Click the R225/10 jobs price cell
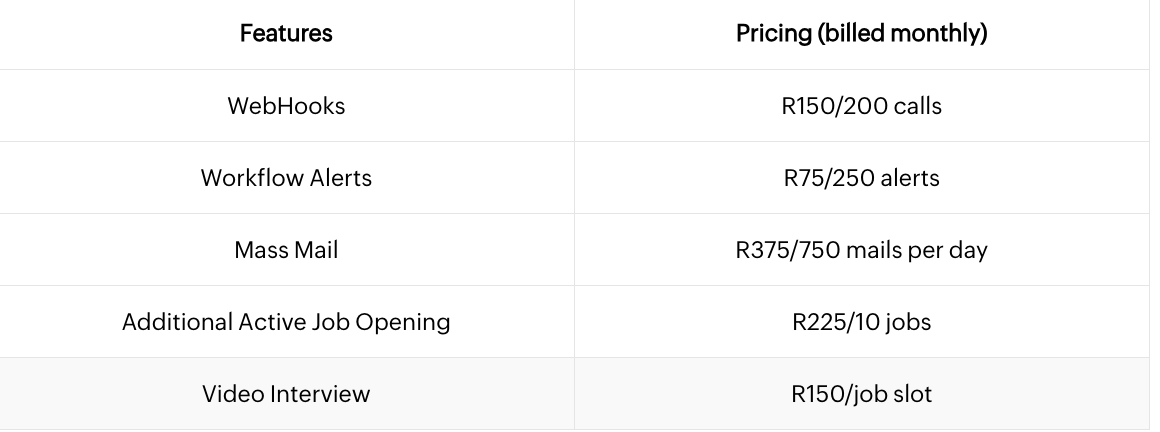Screen dimensions: 1160x432 tap(862, 322)
